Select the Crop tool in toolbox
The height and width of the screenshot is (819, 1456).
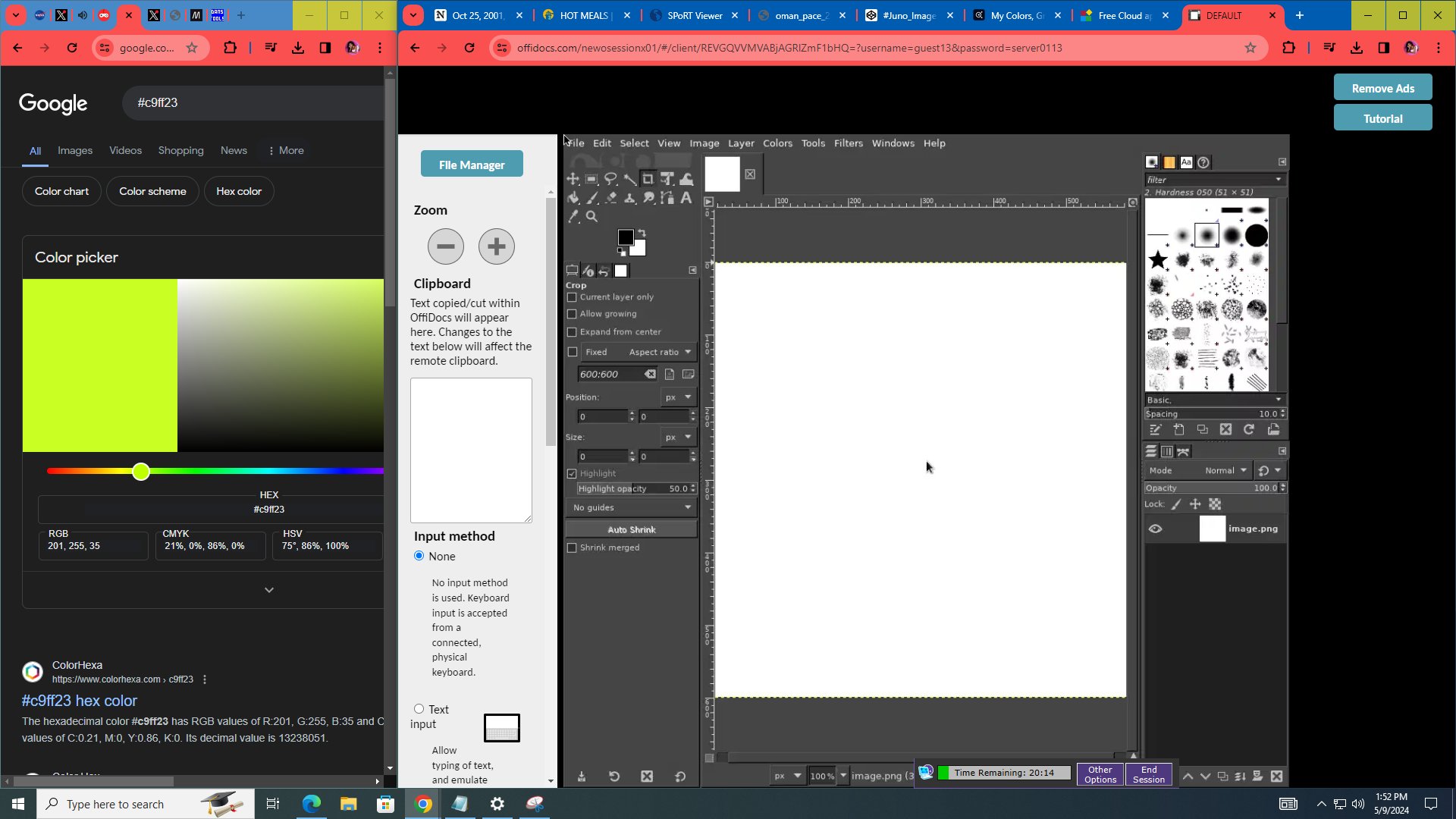[648, 179]
